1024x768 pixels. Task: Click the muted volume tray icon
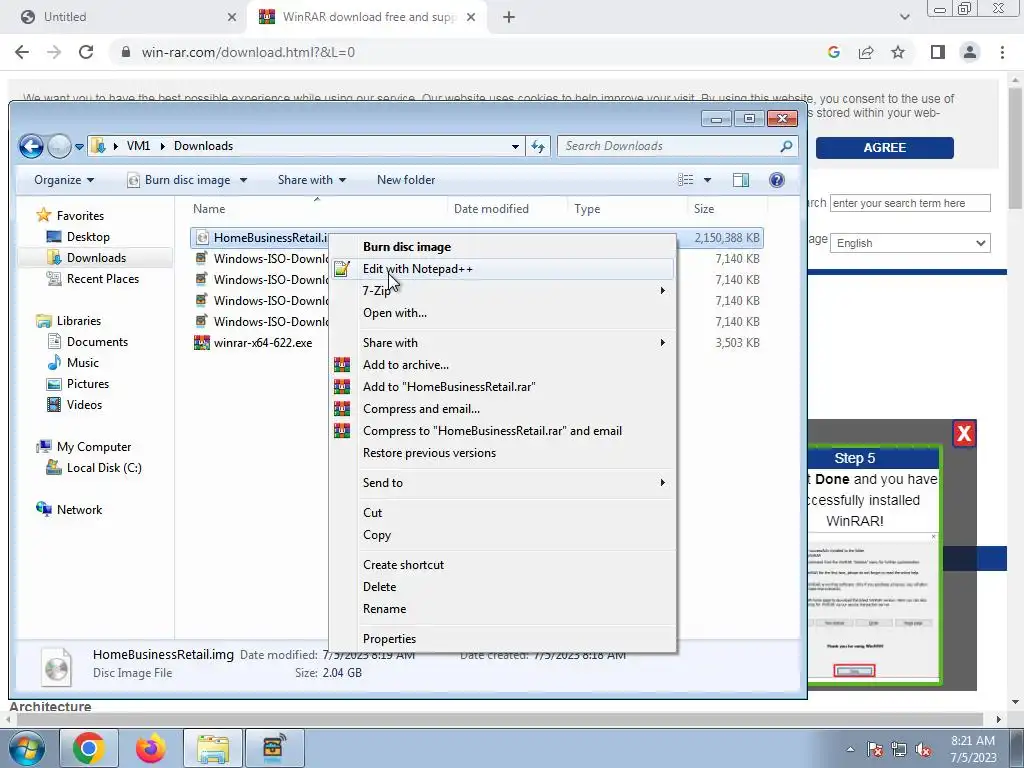point(923,750)
